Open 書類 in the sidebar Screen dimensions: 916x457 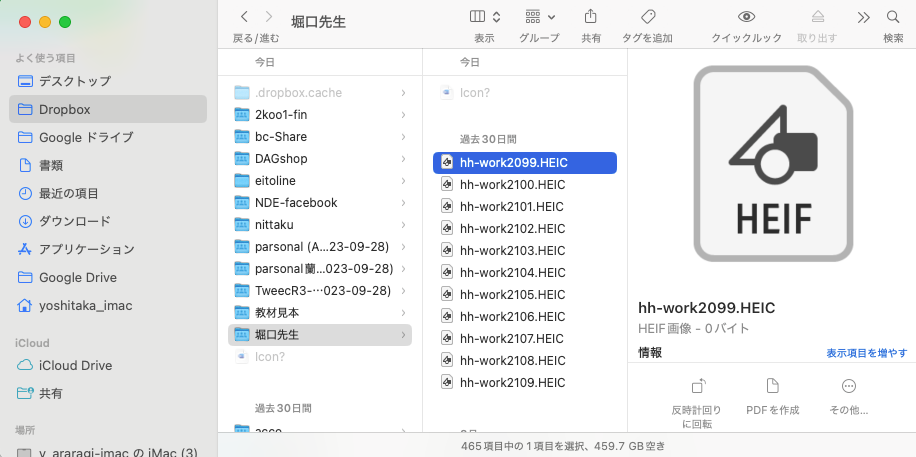click(108, 165)
